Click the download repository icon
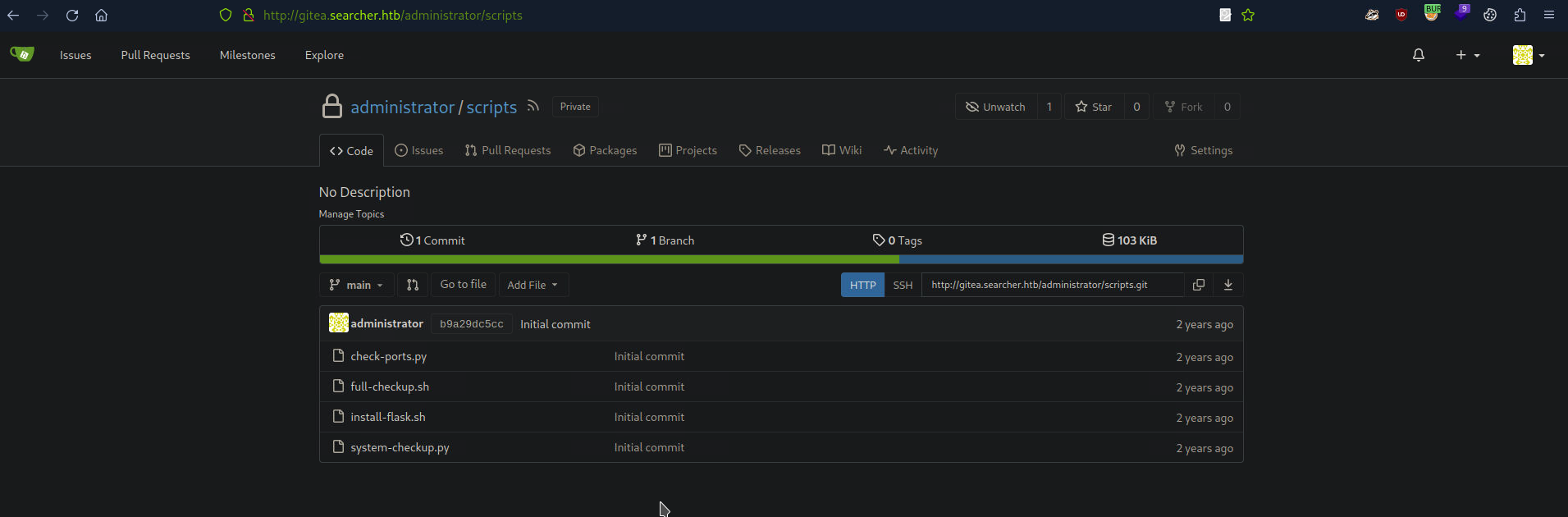Screen dimensions: 1568x517 coord(1228,285)
